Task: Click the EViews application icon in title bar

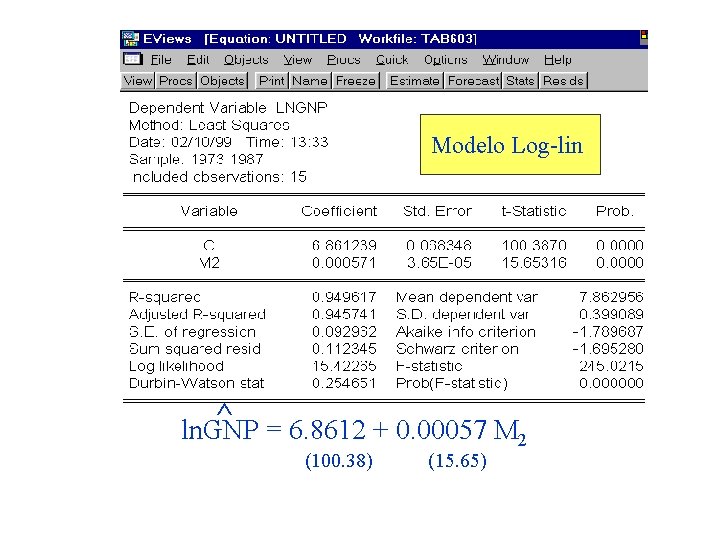Action: coord(130,39)
